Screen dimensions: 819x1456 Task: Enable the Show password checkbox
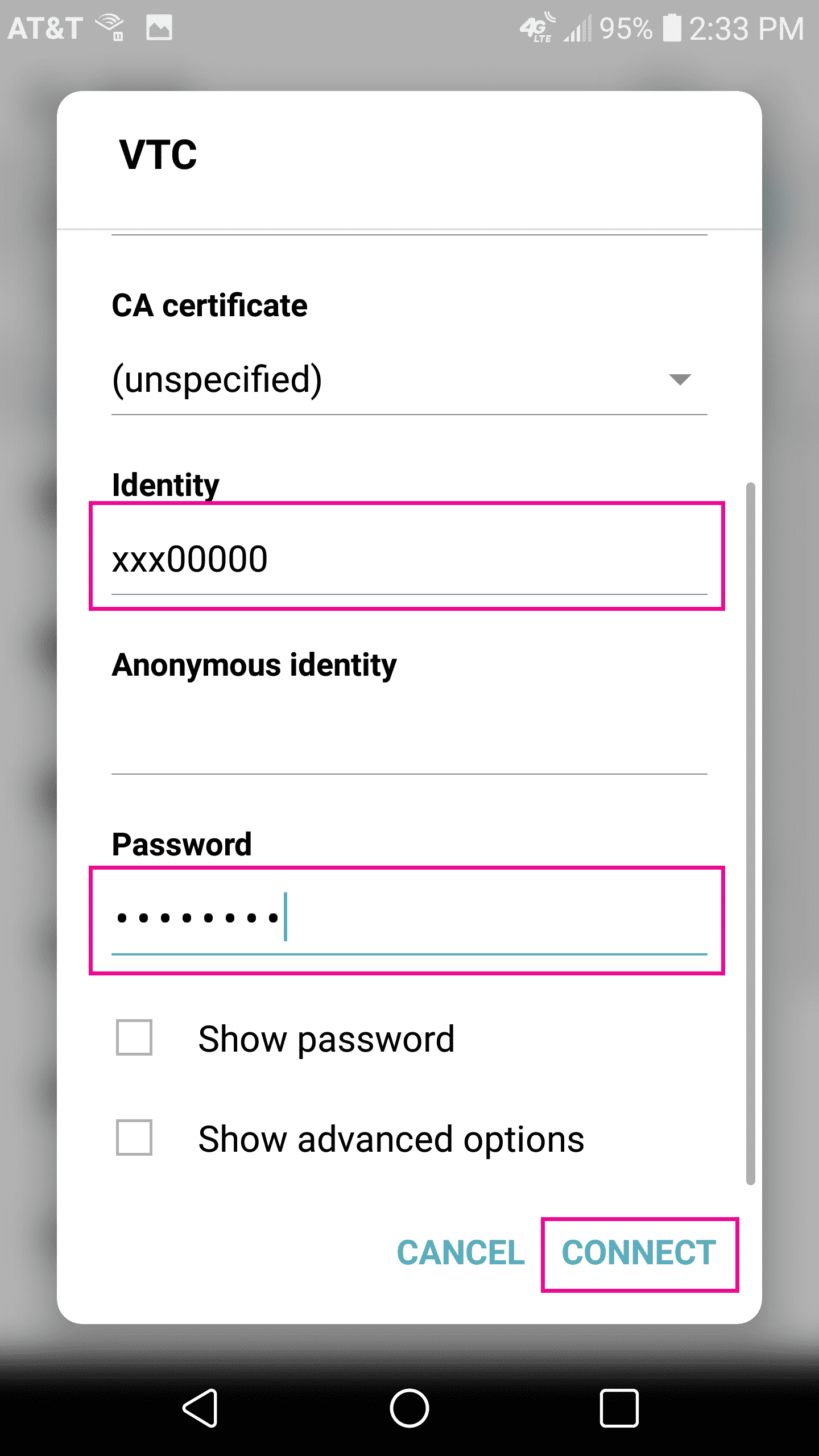click(134, 1037)
